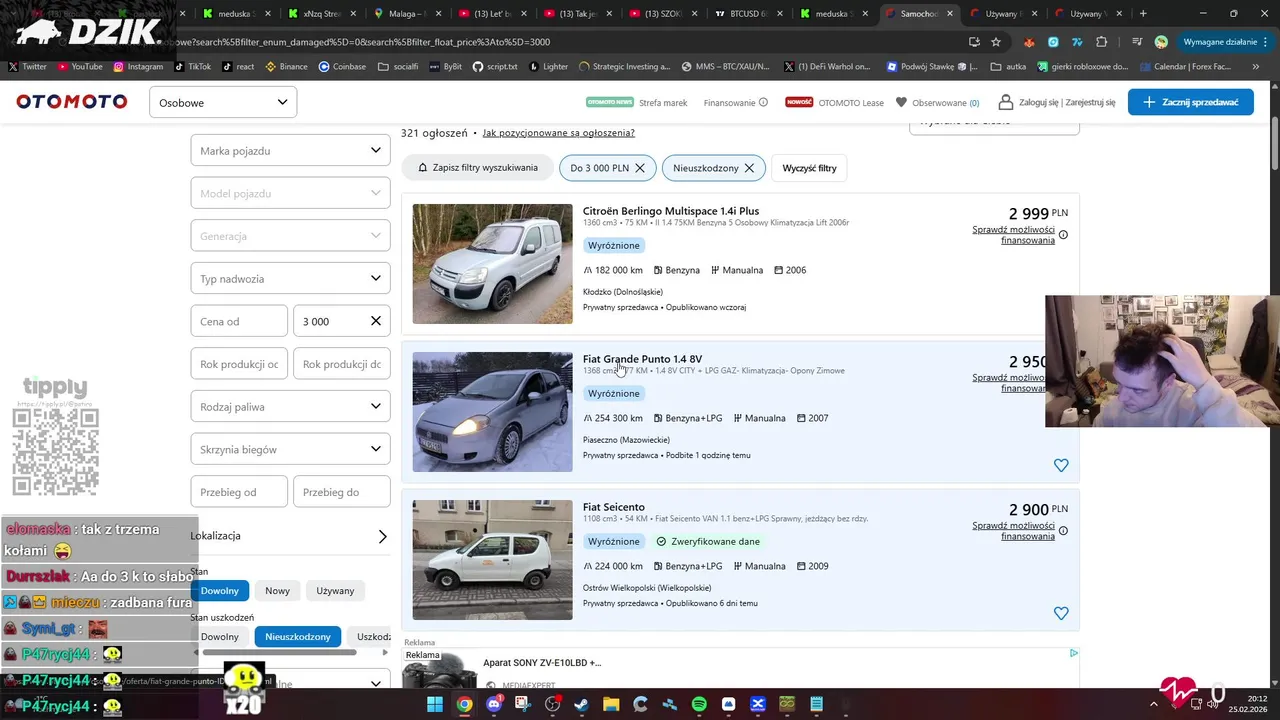The width and height of the screenshot is (1280, 720).
Task: Open the Rodzaj paliwa dropdown
Action: click(x=290, y=406)
